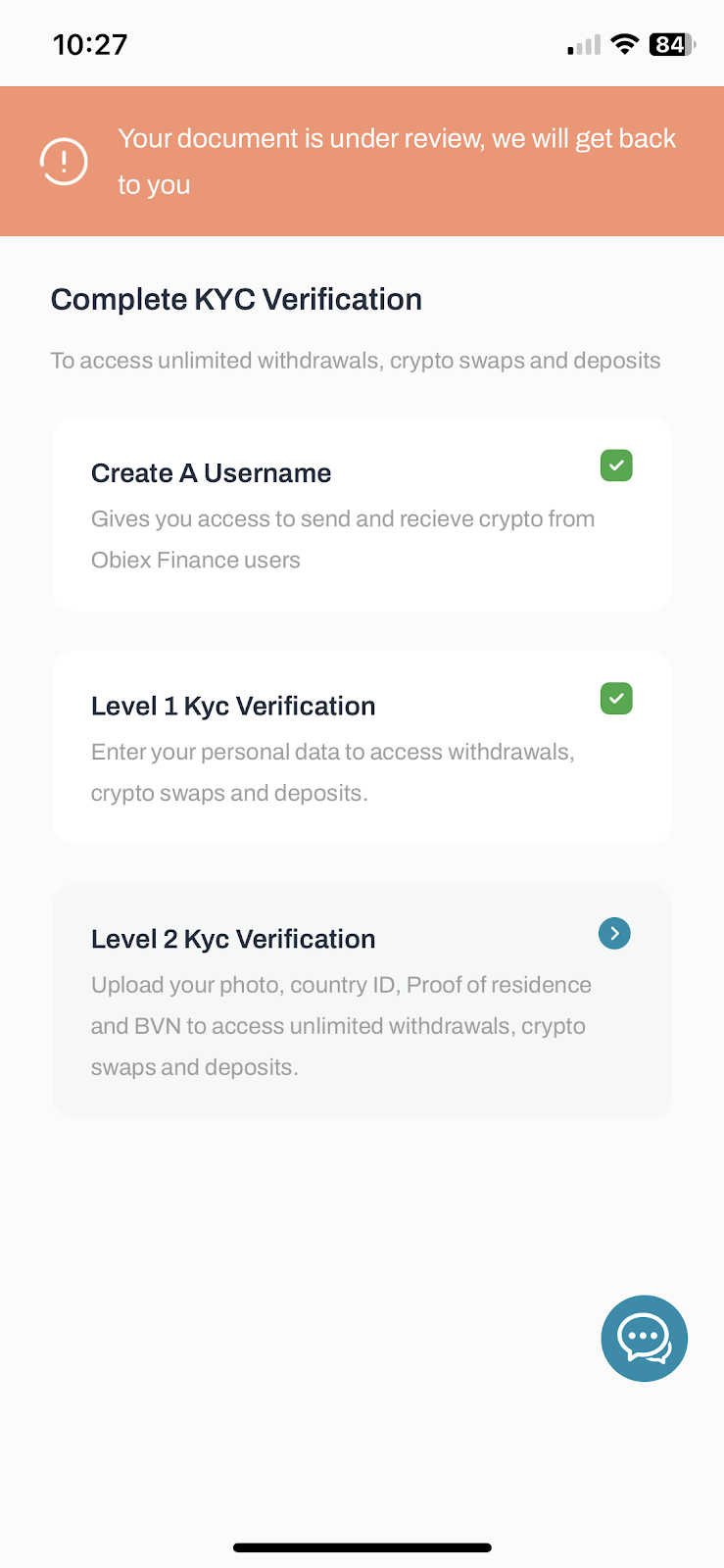Tap the Level 1 personal data description

(333, 772)
